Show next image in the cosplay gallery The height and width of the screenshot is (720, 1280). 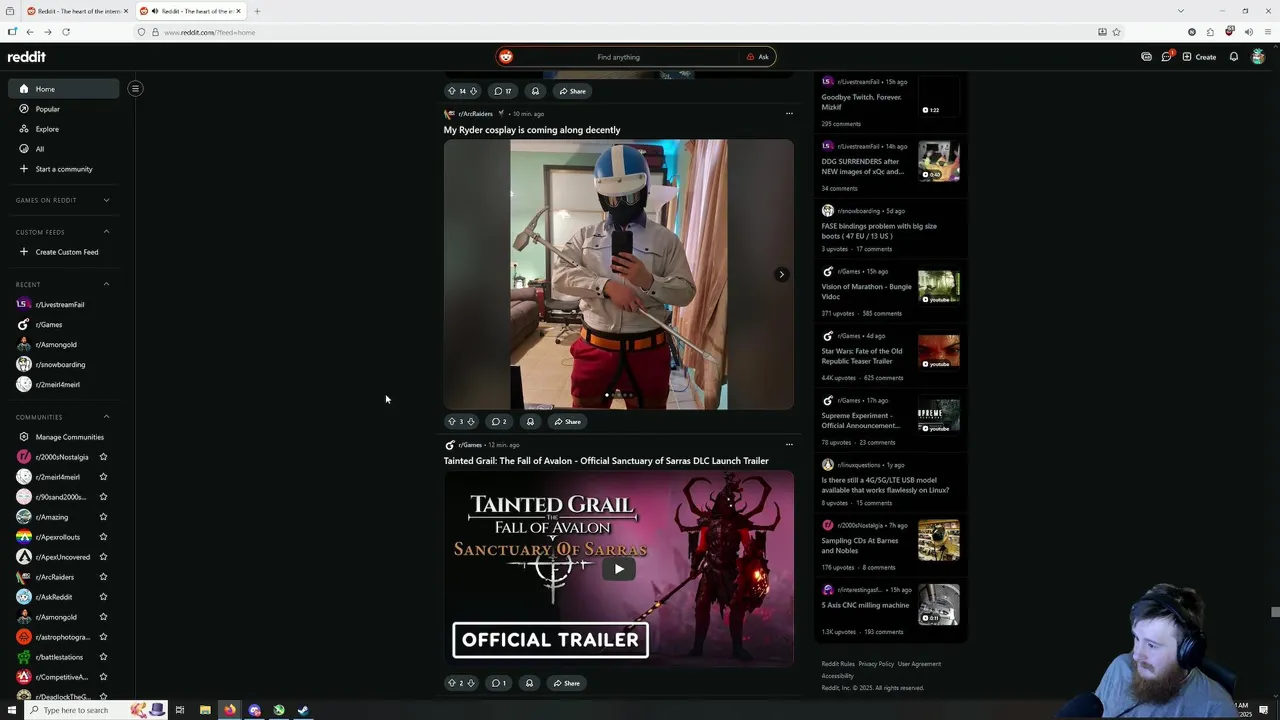782,274
